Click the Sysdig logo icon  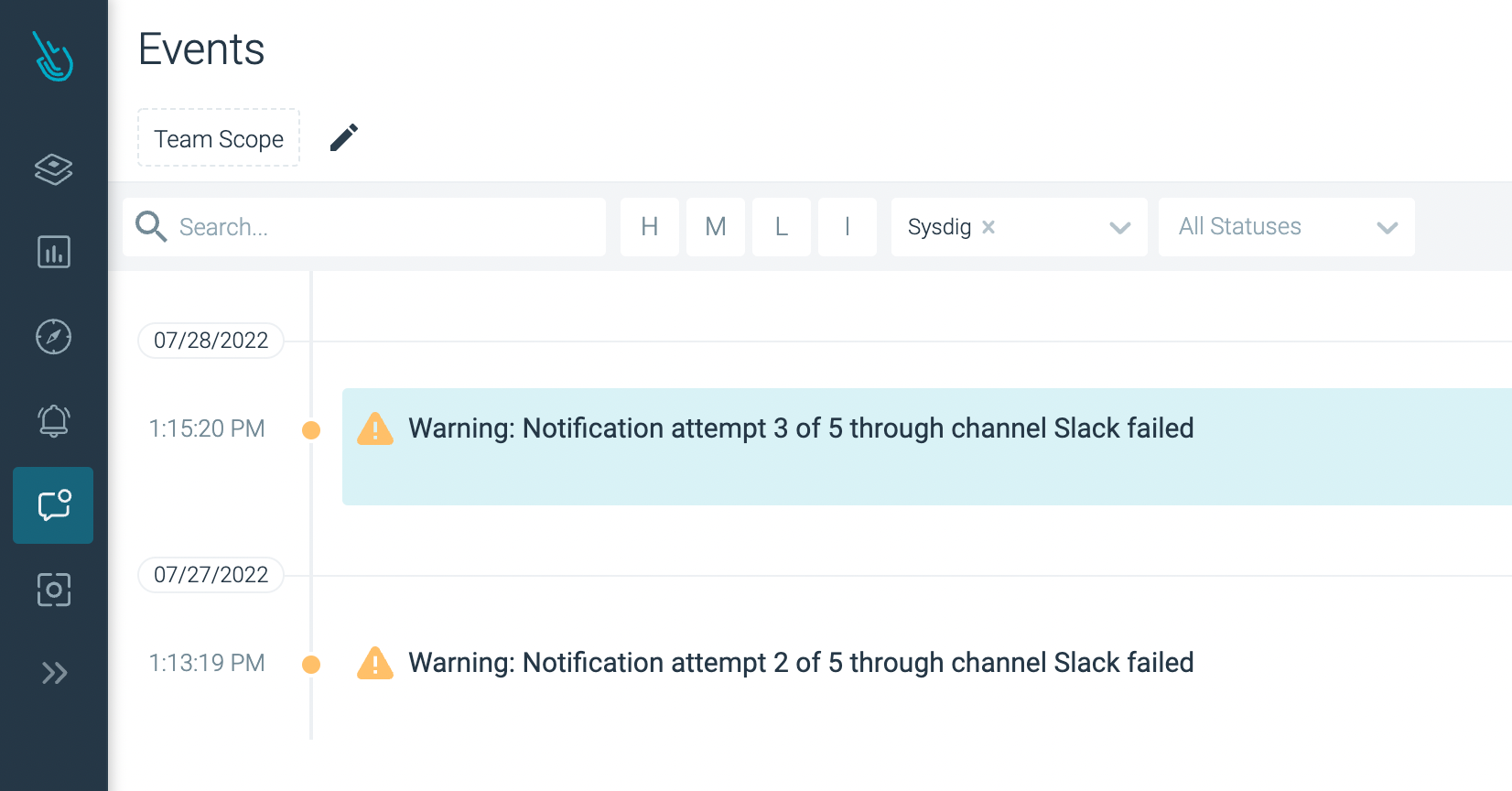[x=53, y=57]
